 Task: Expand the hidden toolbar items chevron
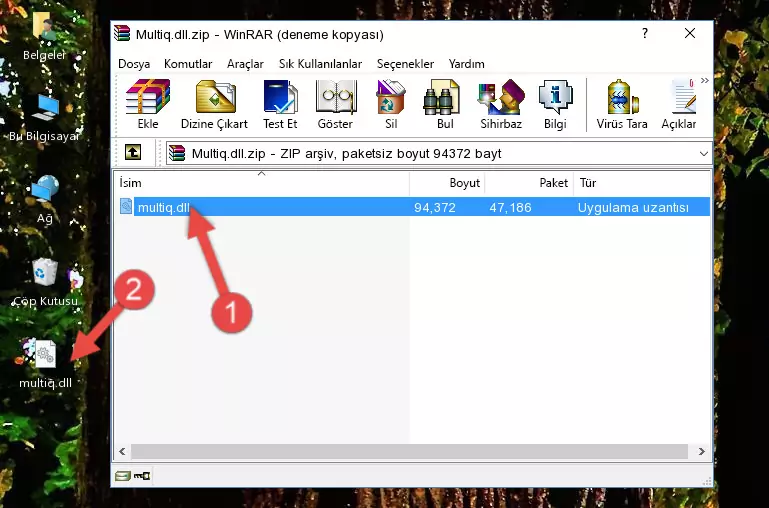pos(705,80)
